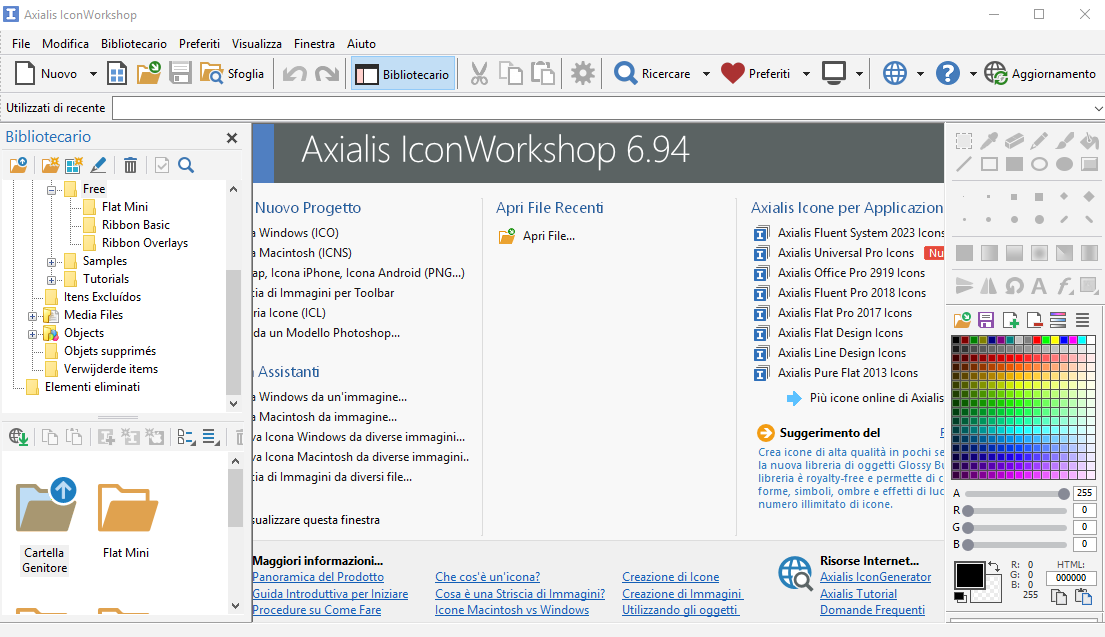
Task: Select the filled ellipse tool
Action: coord(1064,164)
